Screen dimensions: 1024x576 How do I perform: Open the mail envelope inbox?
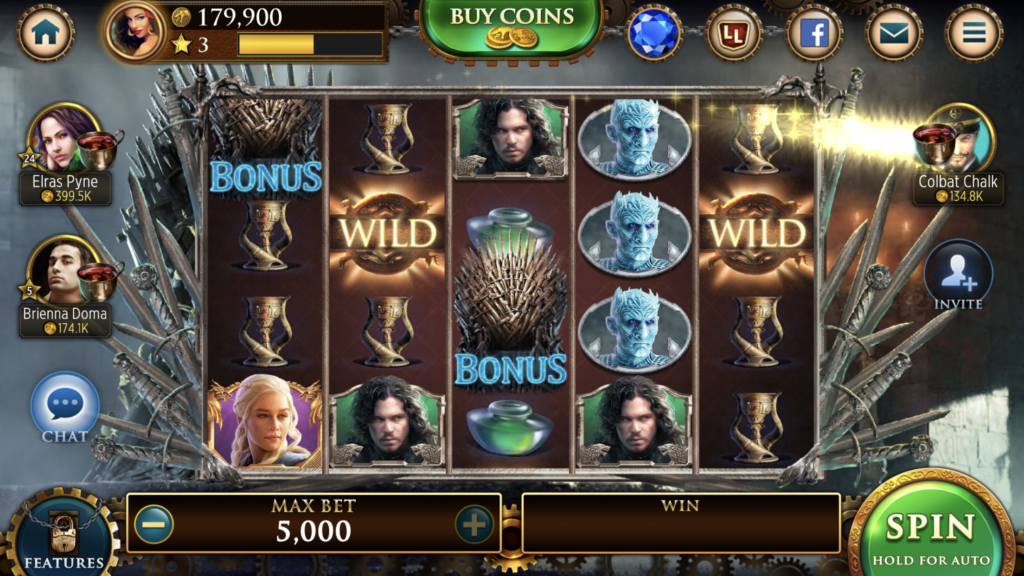(894, 33)
